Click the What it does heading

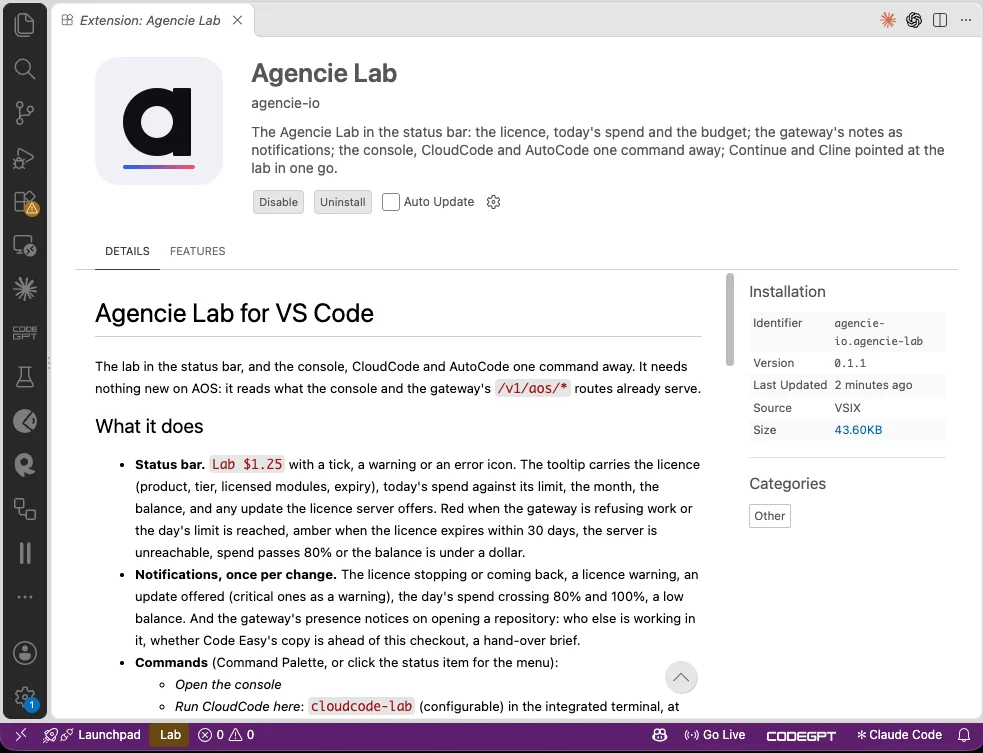[x=149, y=426]
